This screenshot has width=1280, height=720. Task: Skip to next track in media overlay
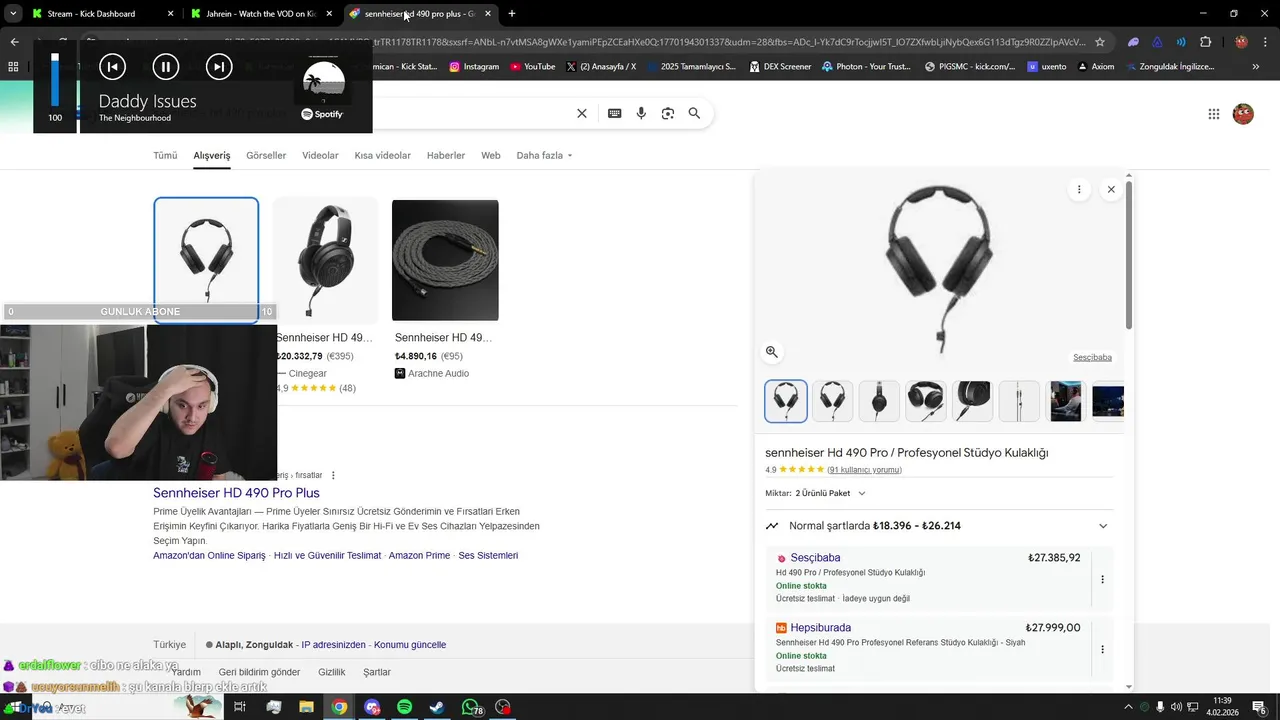point(218,67)
